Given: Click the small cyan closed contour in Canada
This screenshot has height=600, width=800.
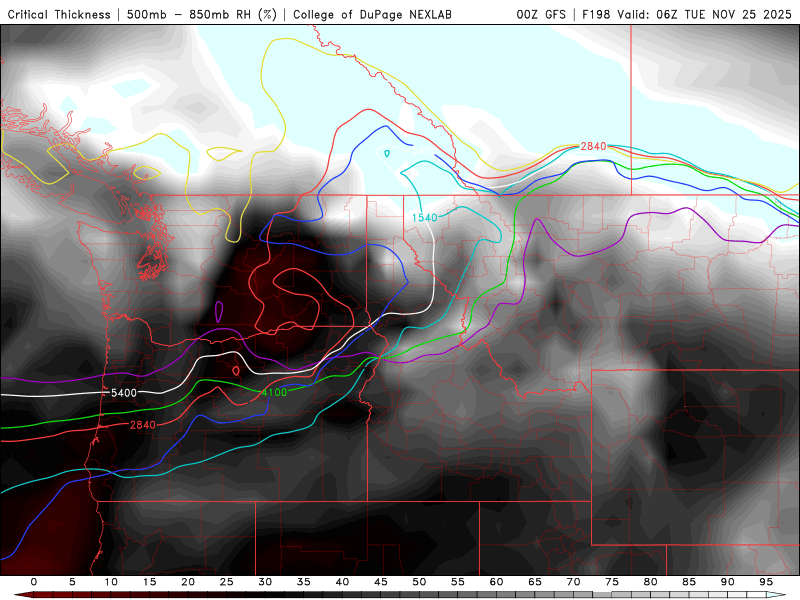Looking at the screenshot, I should pyautogui.click(x=387, y=153).
